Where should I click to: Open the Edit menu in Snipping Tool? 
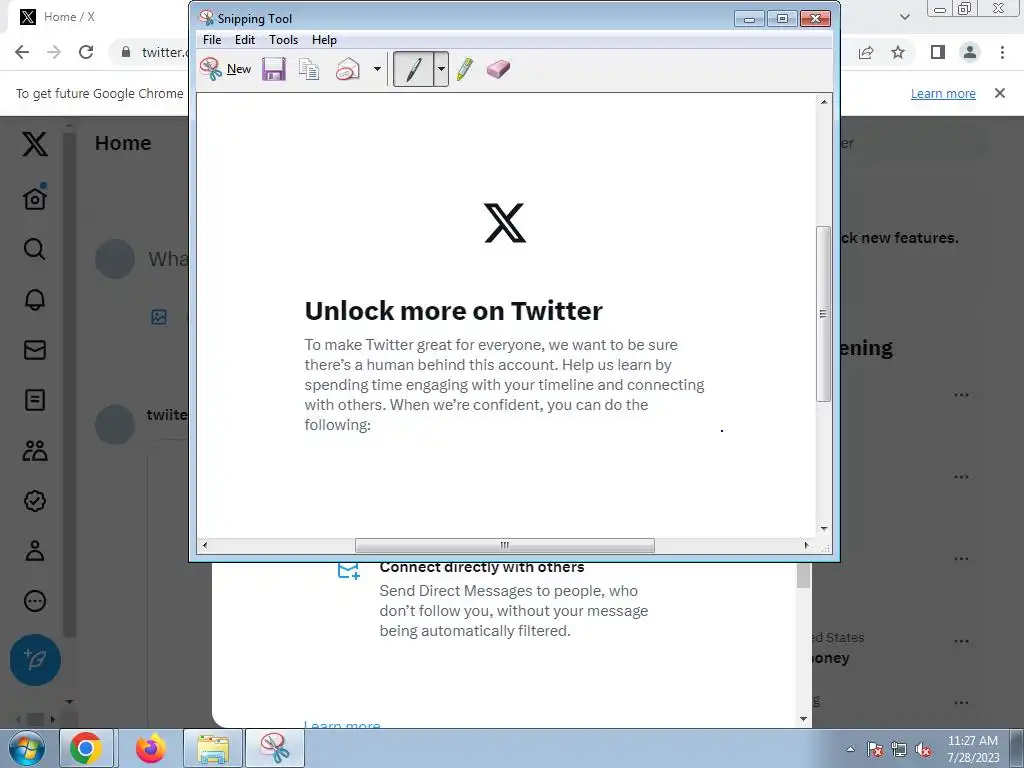[x=245, y=40]
